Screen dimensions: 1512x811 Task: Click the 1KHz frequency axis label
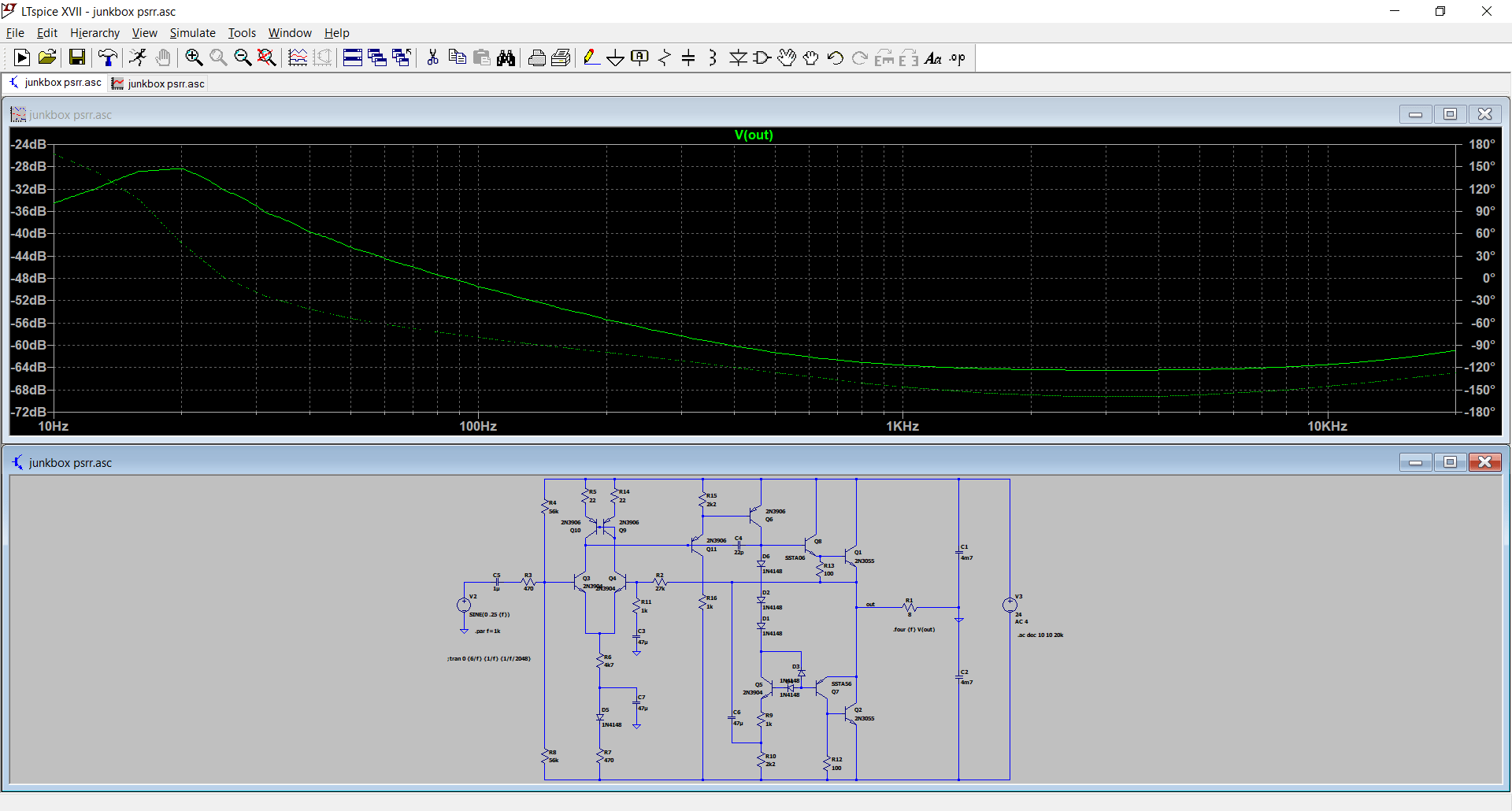click(902, 426)
